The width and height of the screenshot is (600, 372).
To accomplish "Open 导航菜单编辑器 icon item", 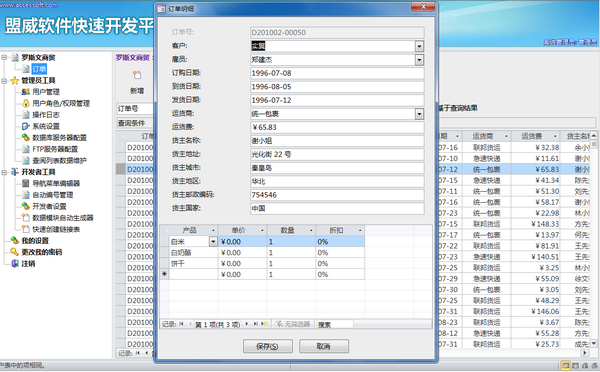I will coord(26,183).
